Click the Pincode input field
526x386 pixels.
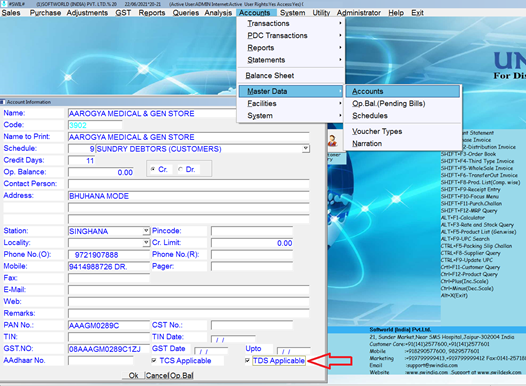coord(252,231)
